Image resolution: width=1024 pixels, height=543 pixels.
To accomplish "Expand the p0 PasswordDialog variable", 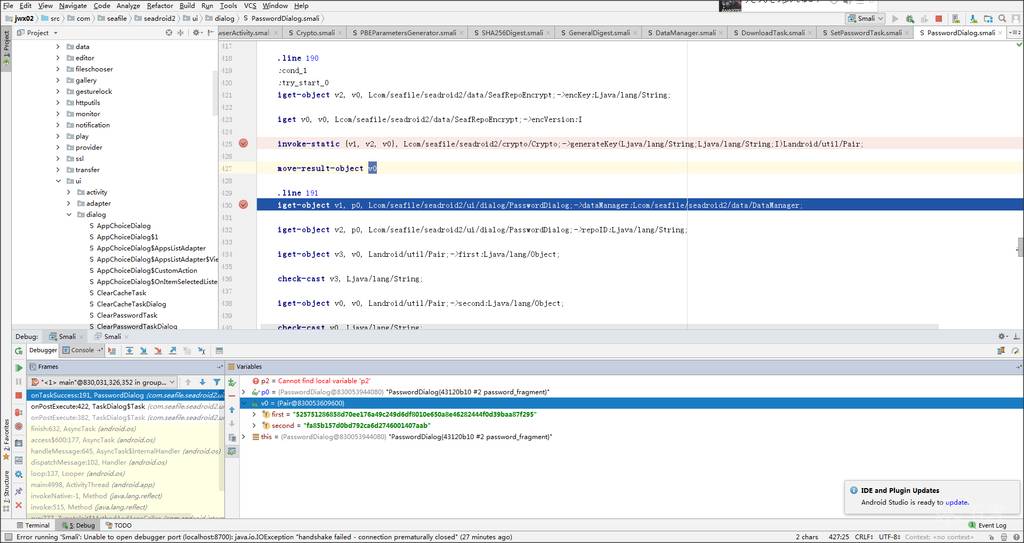I will pyautogui.click(x=244, y=391).
